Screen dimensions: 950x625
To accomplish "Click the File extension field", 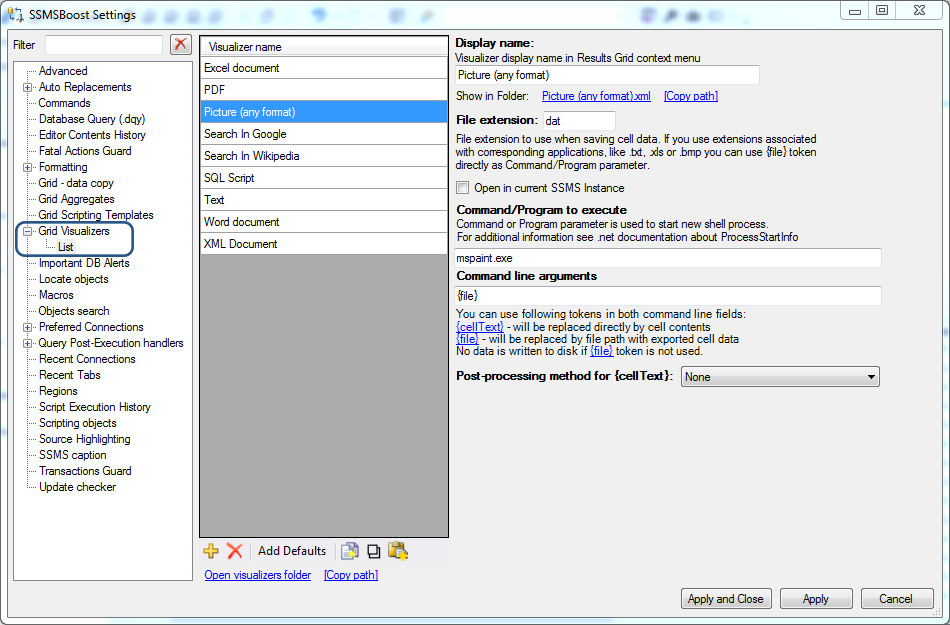I will pyautogui.click(x=579, y=121).
